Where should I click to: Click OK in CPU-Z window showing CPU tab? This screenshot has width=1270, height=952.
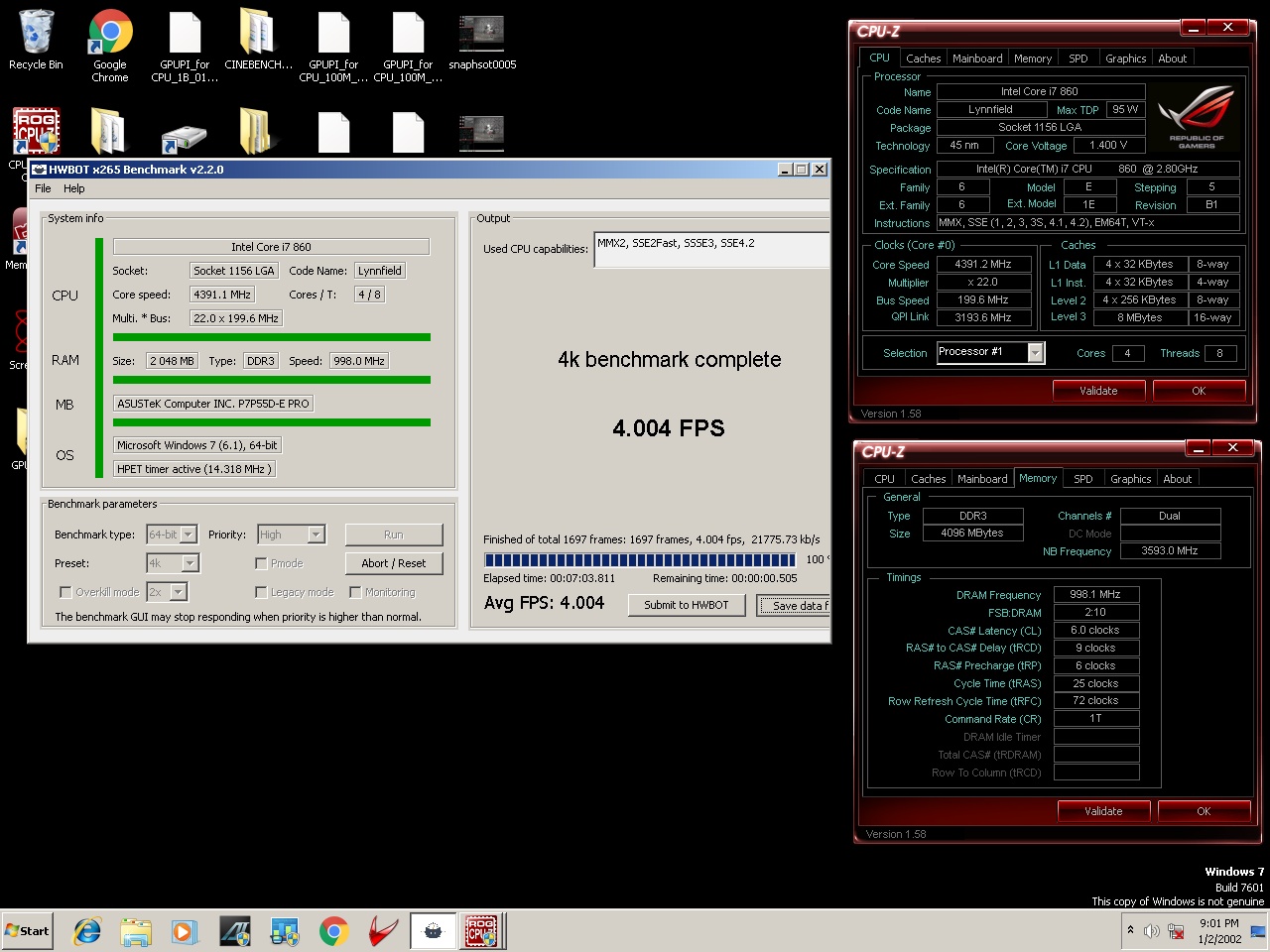coord(1199,391)
